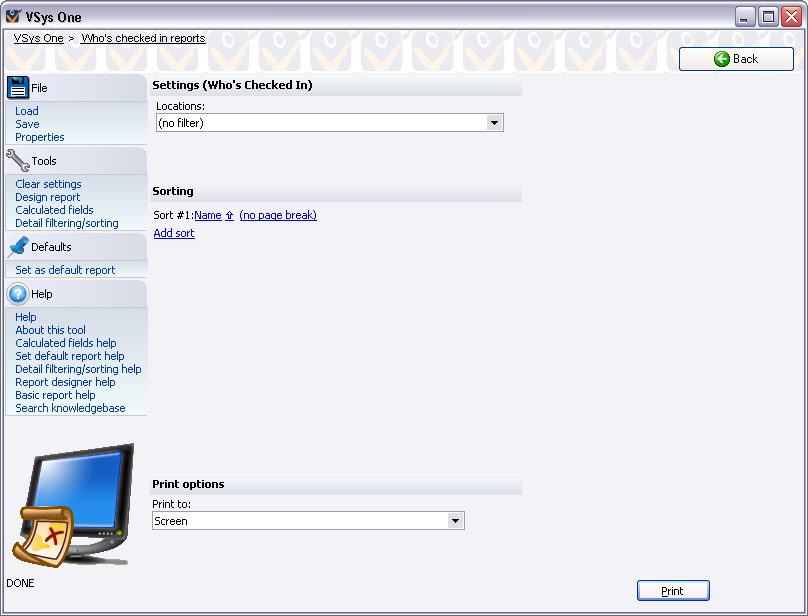Maximize the VSys One window
Screen dimensions: 808x616
[x=768, y=17]
